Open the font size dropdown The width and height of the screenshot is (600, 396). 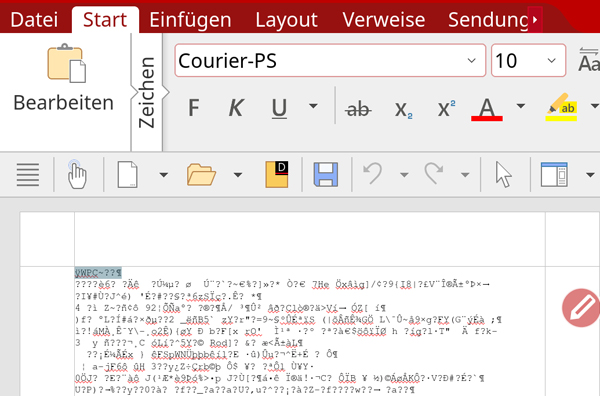click(x=551, y=60)
